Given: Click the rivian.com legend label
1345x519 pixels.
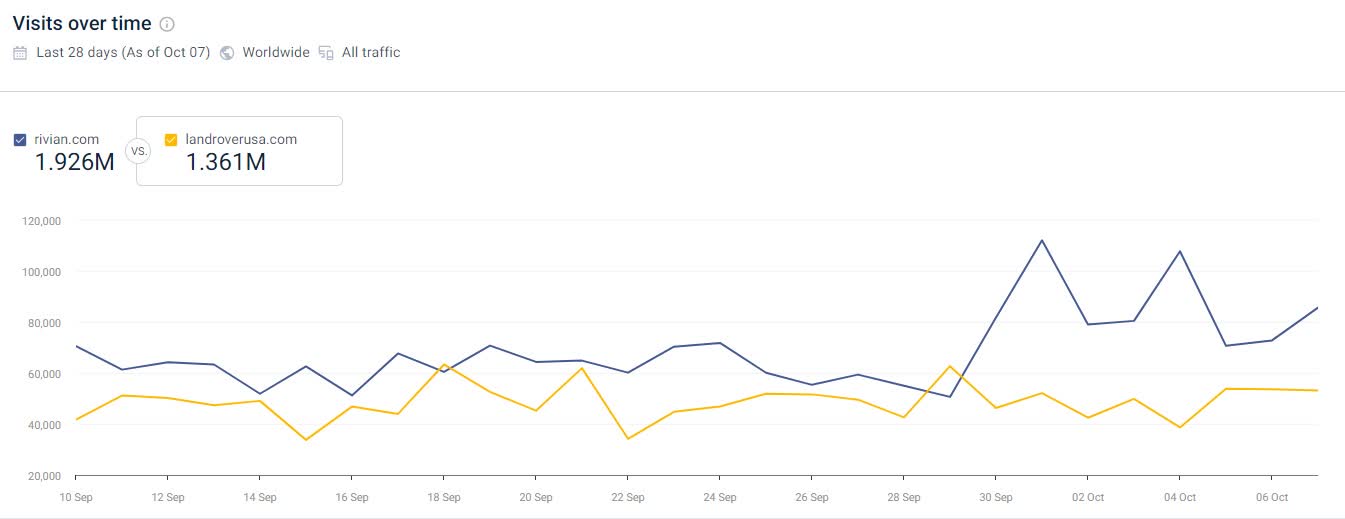Looking at the screenshot, I should tap(66, 140).
